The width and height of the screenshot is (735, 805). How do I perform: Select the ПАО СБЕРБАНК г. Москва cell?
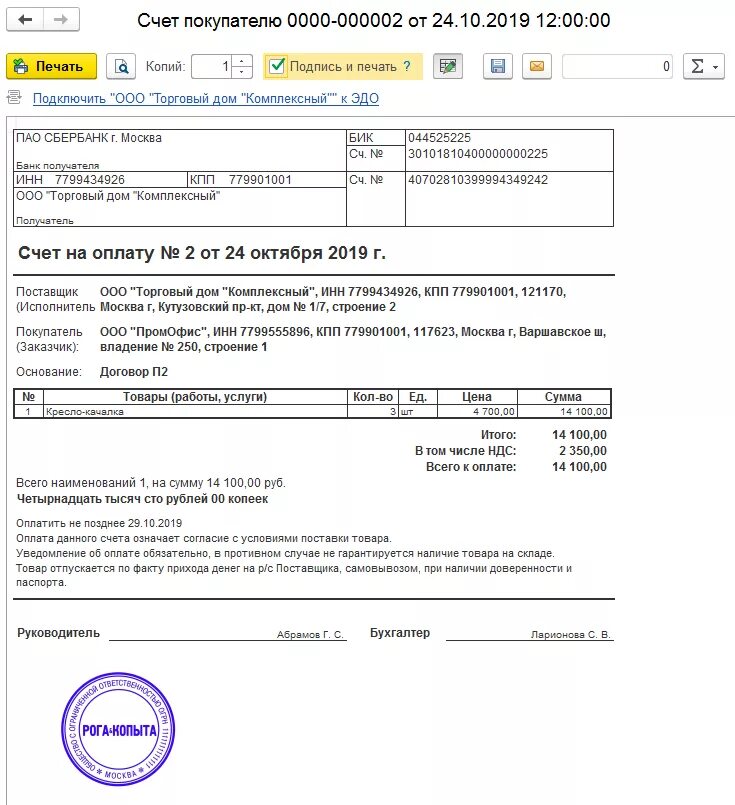click(180, 150)
